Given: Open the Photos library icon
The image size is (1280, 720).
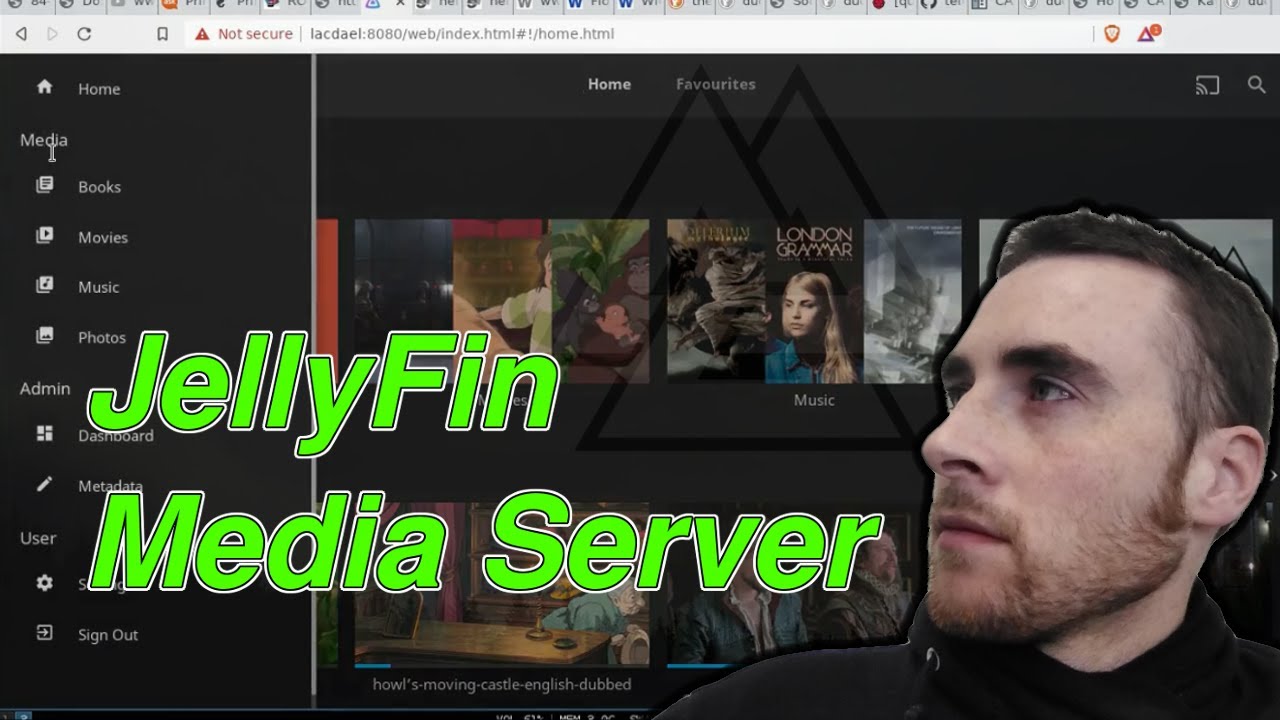Looking at the screenshot, I should pos(44,336).
